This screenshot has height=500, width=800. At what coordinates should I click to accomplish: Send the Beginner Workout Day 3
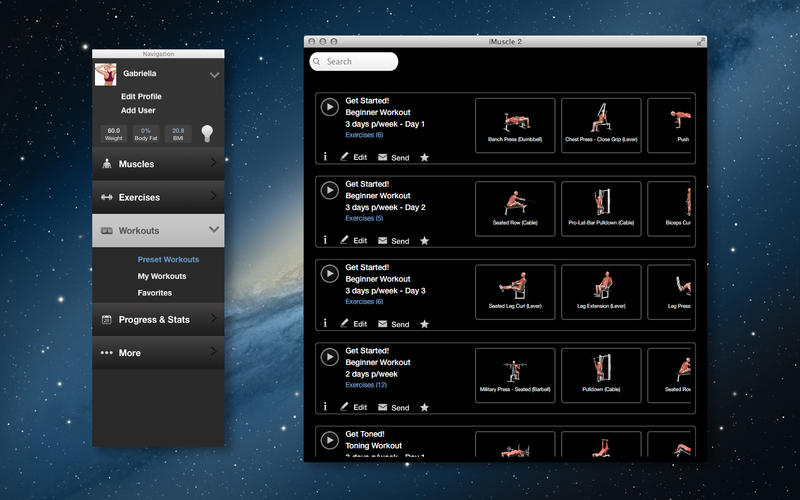393,324
